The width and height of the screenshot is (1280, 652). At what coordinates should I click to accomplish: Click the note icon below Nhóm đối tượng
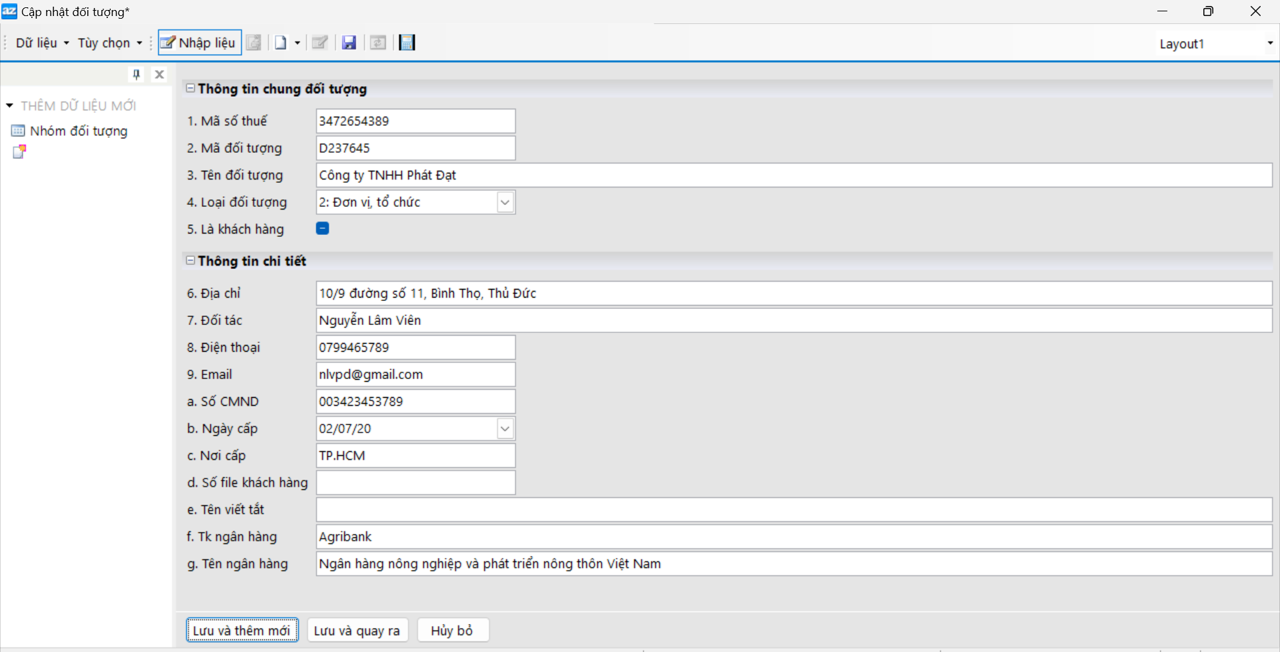[19, 152]
